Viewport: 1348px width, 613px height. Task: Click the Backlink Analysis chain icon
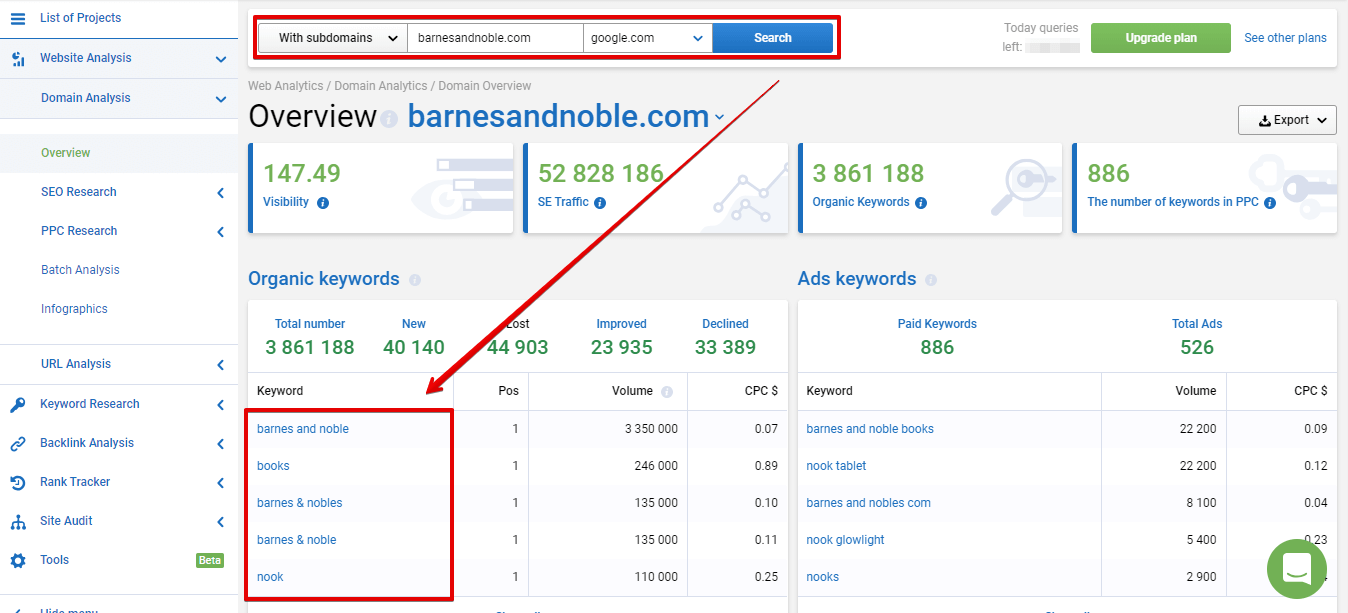point(18,444)
